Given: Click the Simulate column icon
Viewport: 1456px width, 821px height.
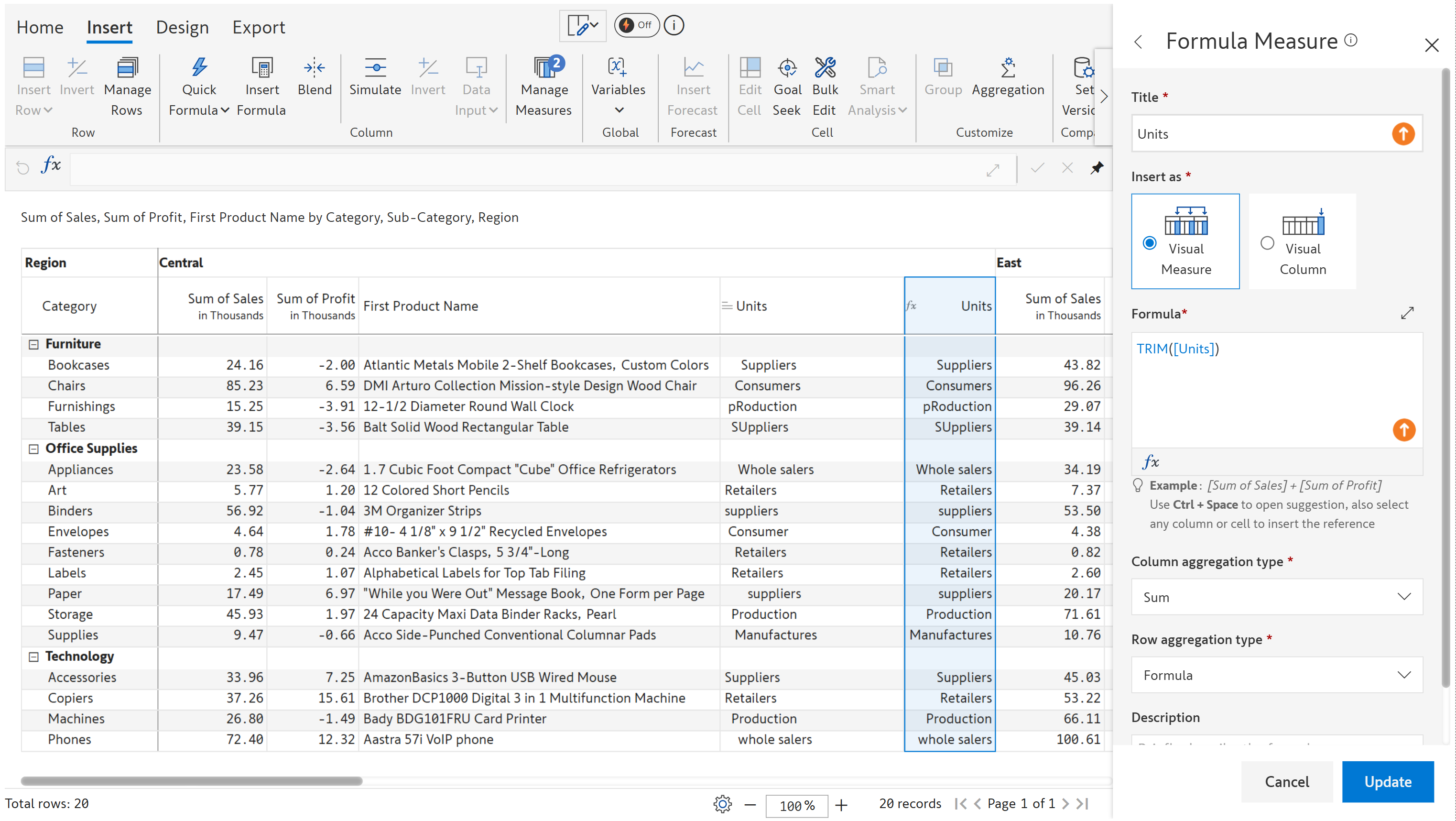Looking at the screenshot, I should (x=375, y=68).
